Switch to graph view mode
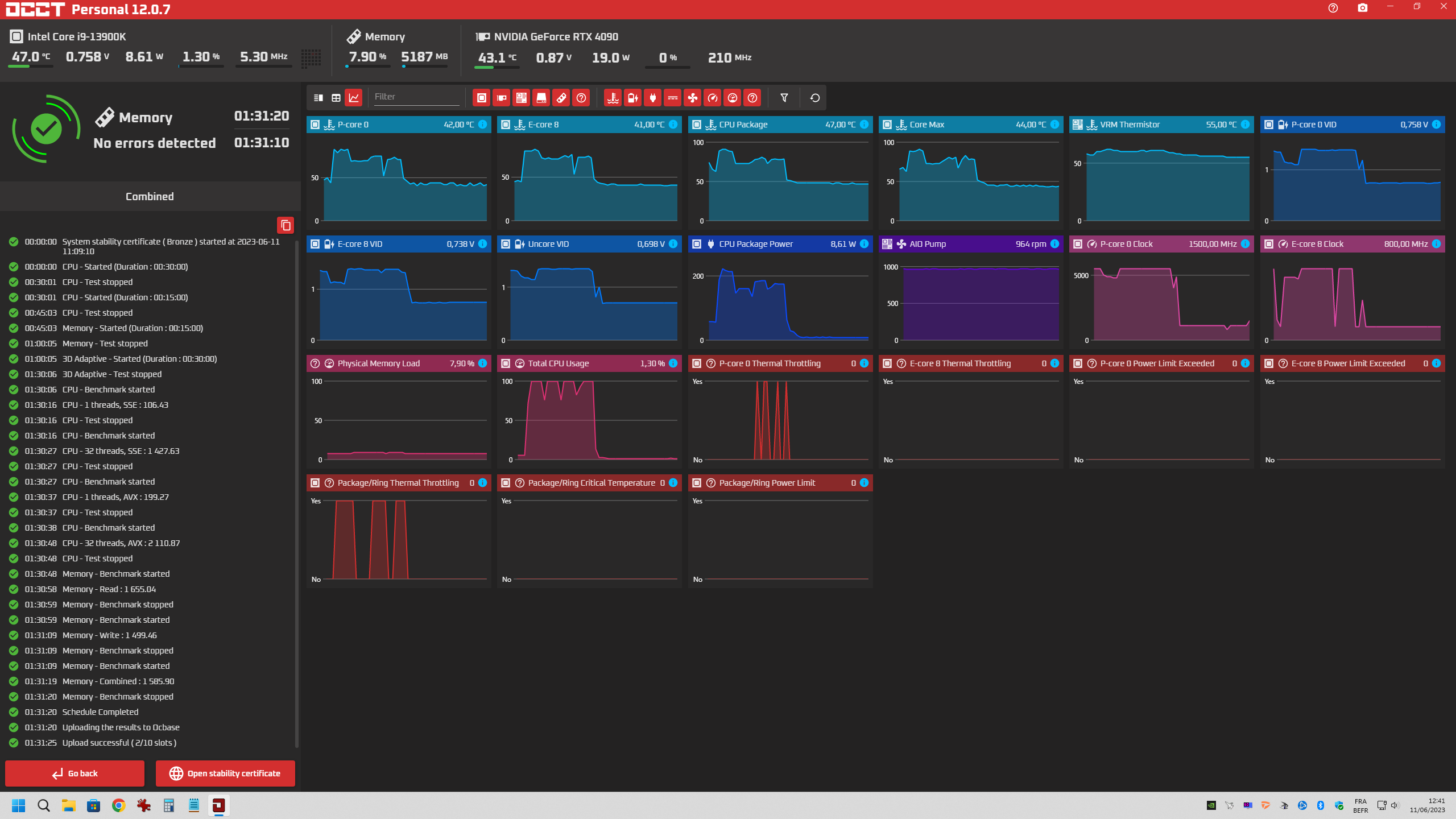The height and width of the screenshot is (819, 1456). click(354, 98)
